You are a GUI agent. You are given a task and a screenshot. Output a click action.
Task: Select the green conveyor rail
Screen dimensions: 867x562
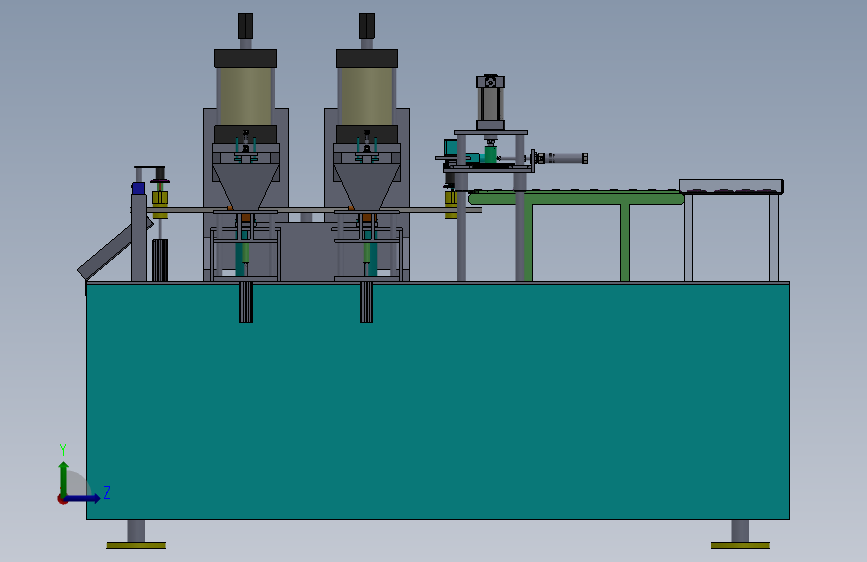tap(576, 197)
